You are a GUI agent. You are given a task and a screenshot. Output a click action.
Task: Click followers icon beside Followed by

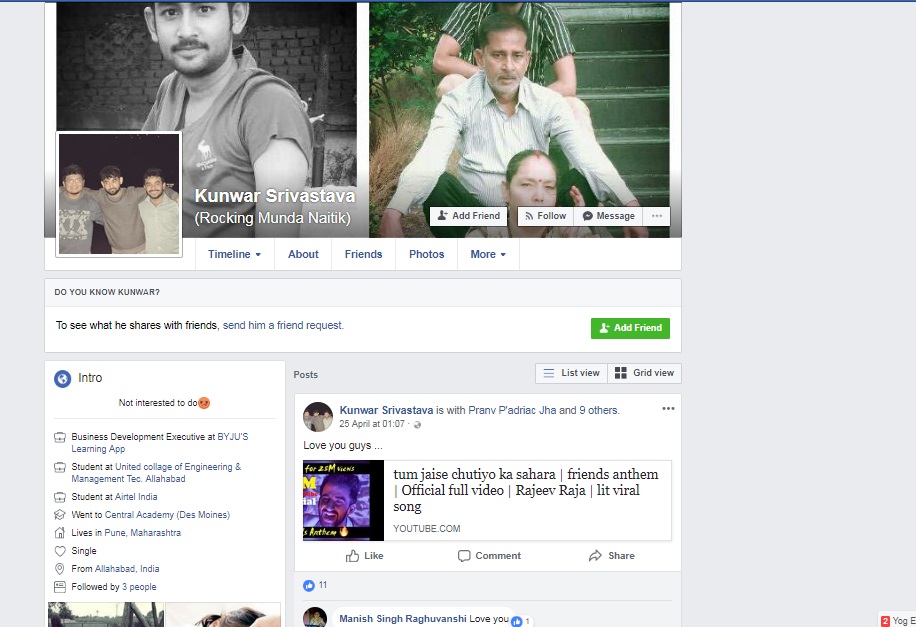pos(60,587)
